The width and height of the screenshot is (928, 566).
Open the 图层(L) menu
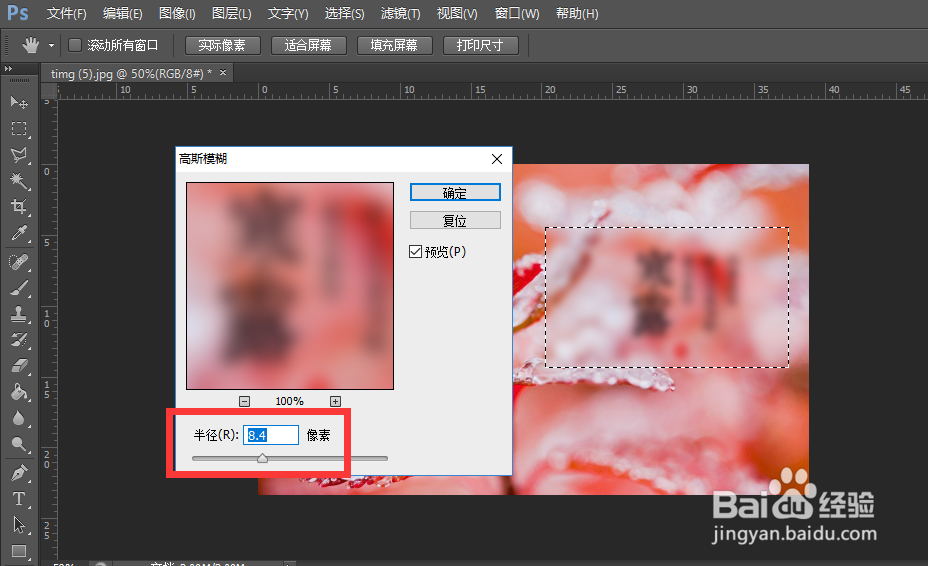pos(231,13)
